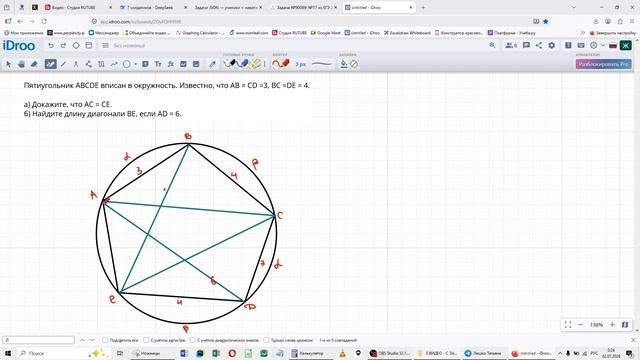Enable the Только слова целиком checkbox

tap(266, 340)
